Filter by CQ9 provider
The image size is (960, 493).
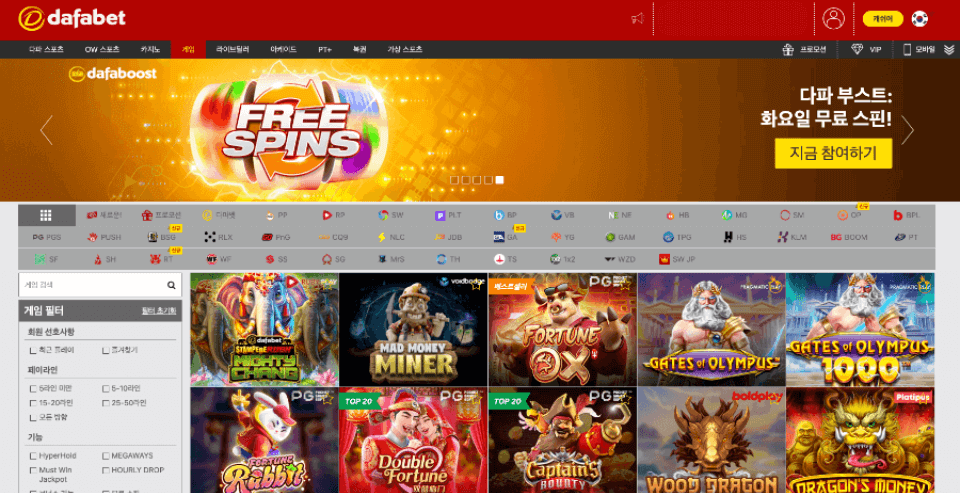(334, 237)
